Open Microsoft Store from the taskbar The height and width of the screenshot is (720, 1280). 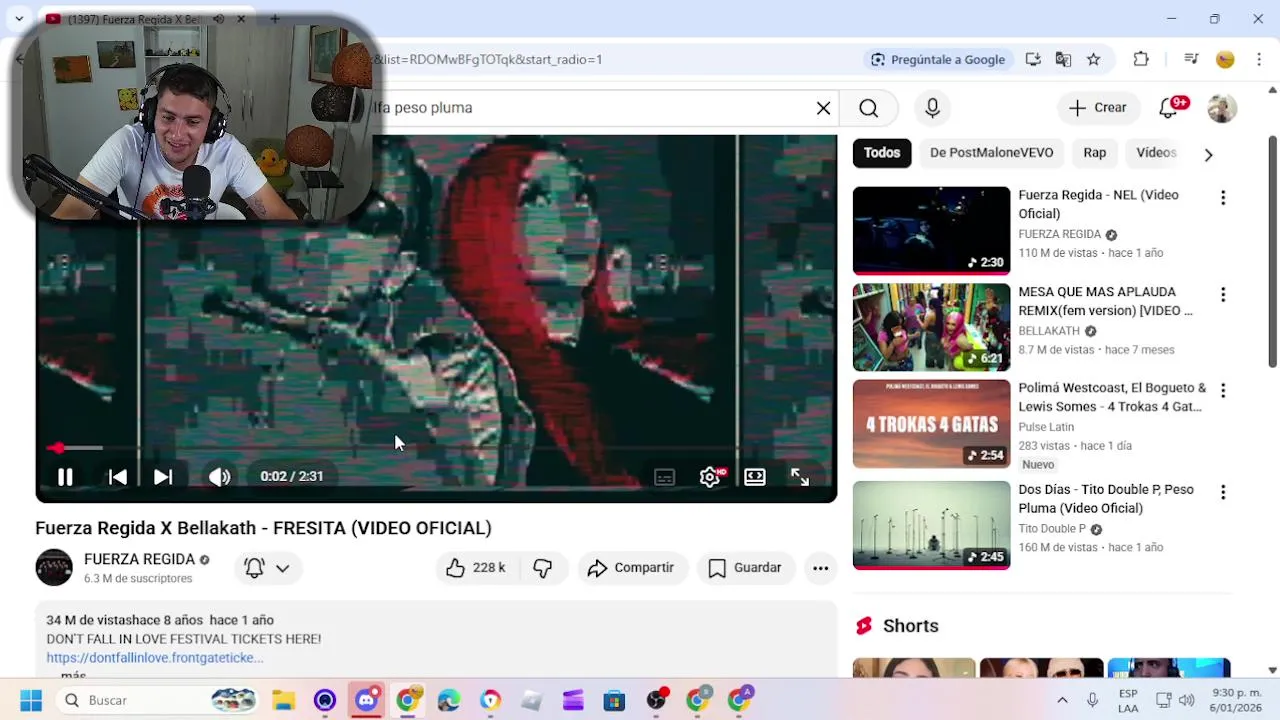click(614, 700)
